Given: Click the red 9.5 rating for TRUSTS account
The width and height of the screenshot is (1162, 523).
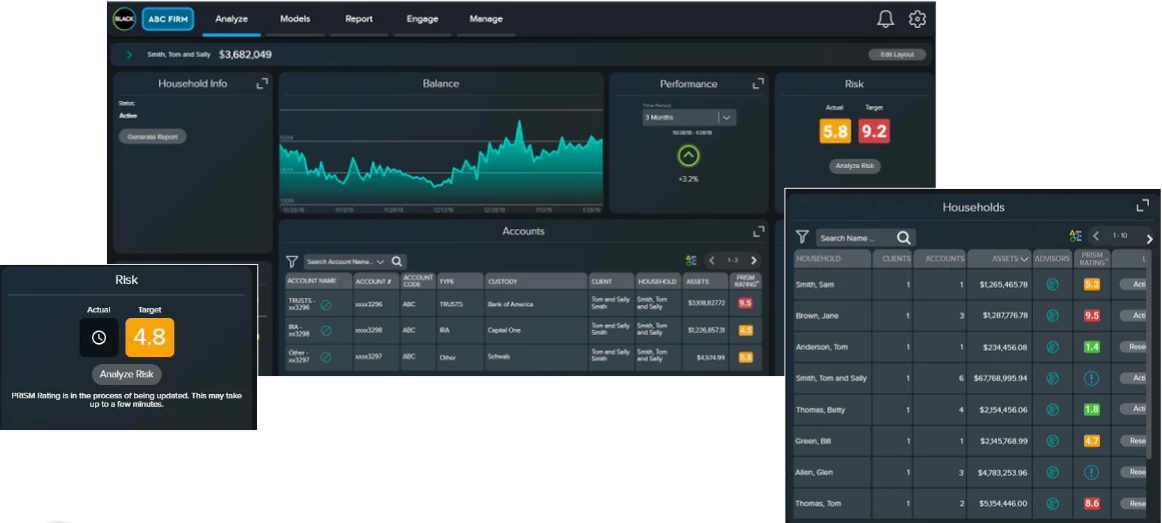Looking at the screenshot, I should 745,304.
